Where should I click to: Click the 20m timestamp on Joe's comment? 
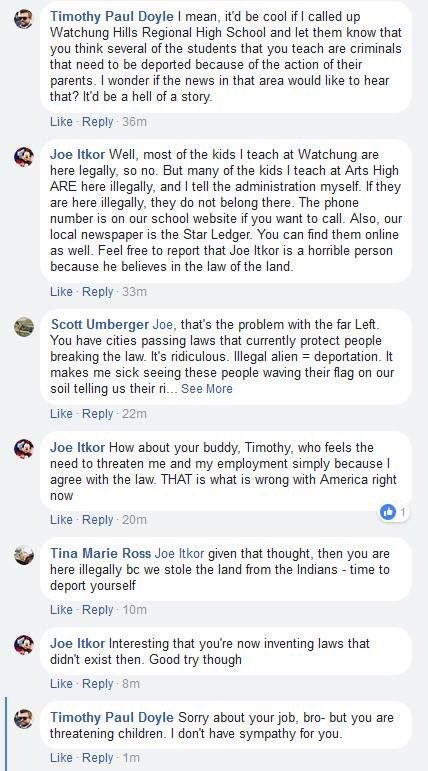click(134, 520)
